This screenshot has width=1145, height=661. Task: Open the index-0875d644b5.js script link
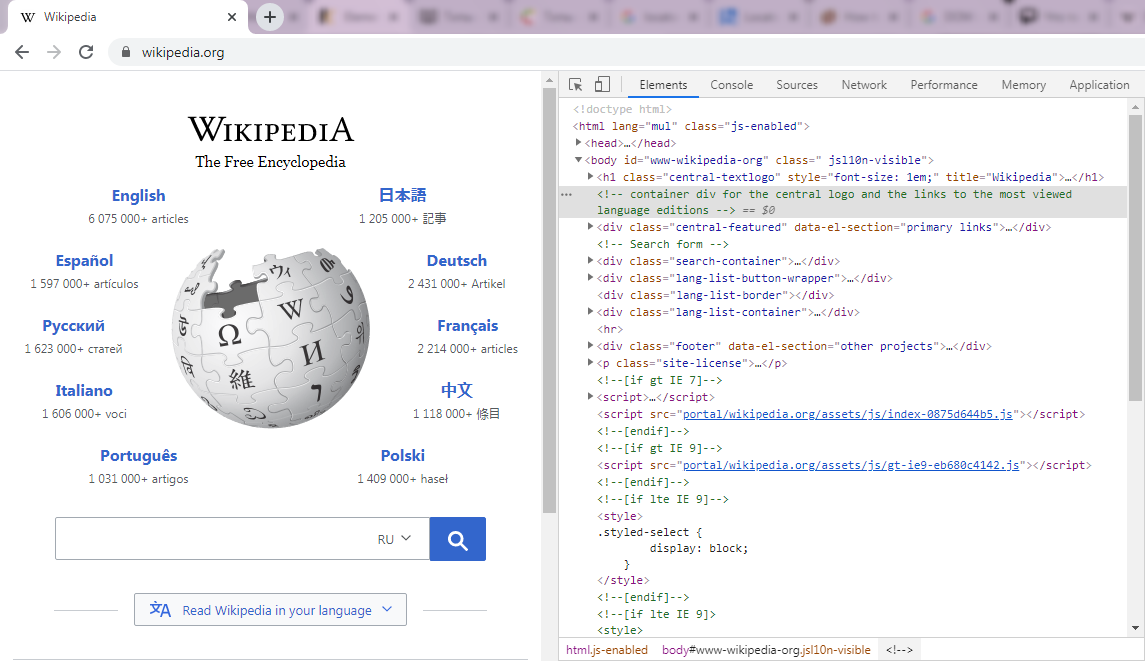click(x=847, y=414)
